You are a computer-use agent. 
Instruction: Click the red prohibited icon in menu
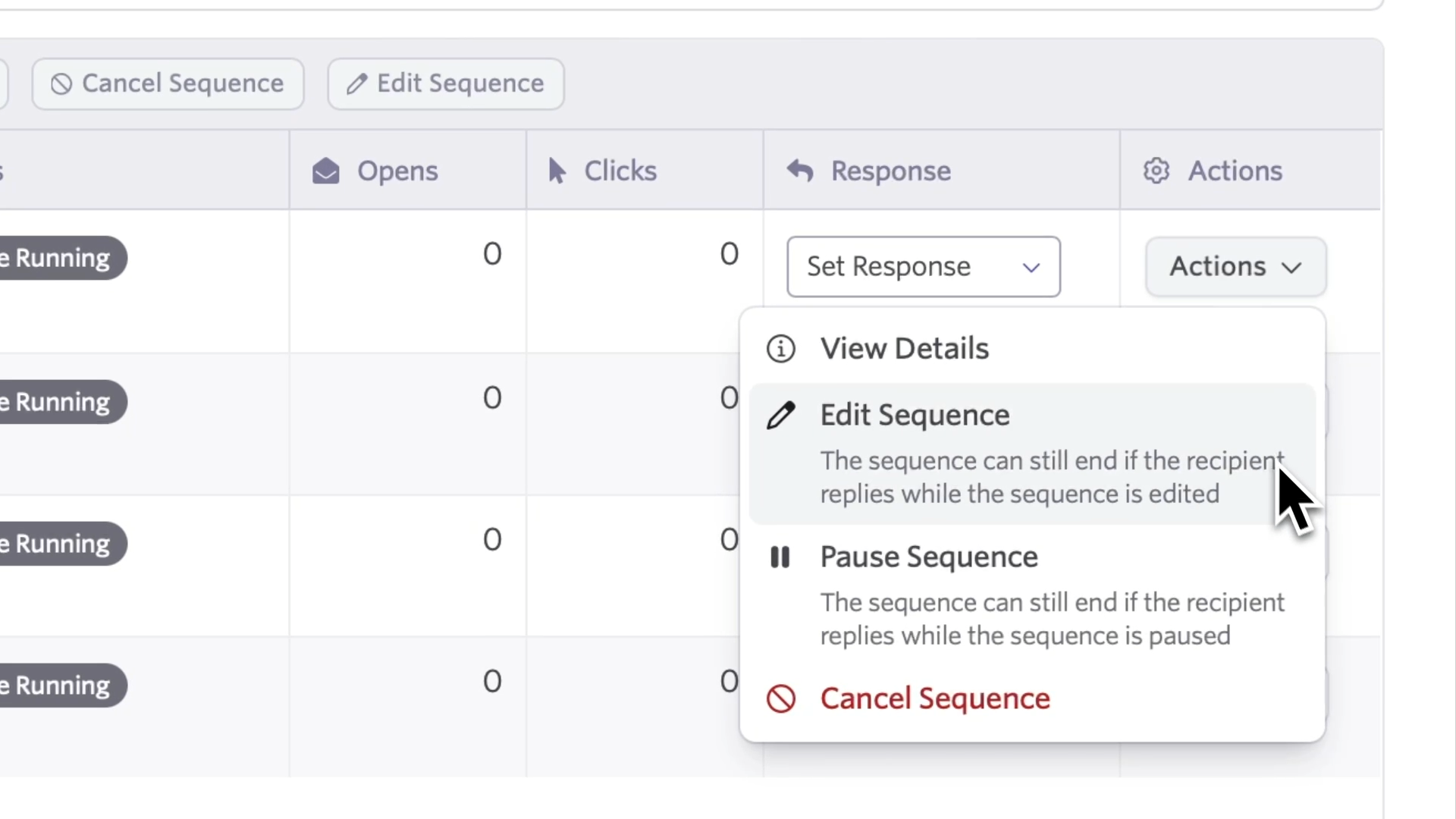click(x=780, y=698)
